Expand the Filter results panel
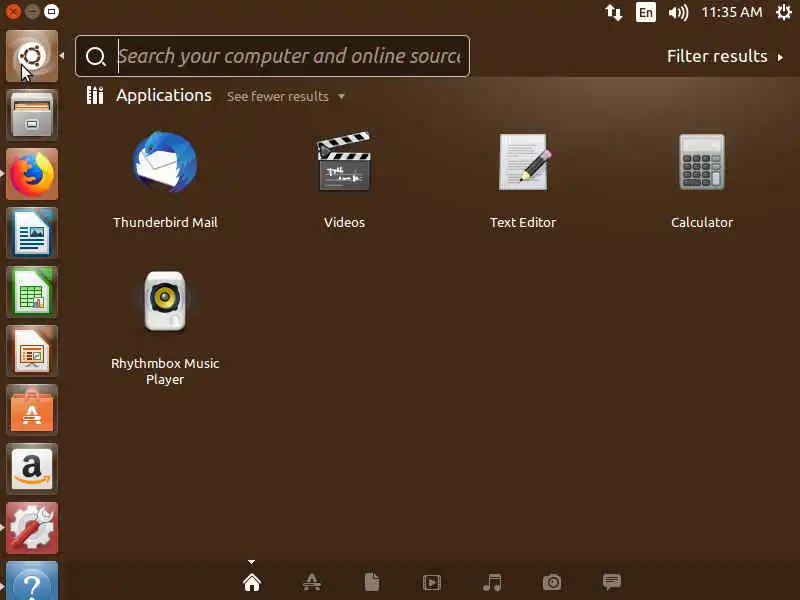 pyautogui.click(x=724, y=56)
